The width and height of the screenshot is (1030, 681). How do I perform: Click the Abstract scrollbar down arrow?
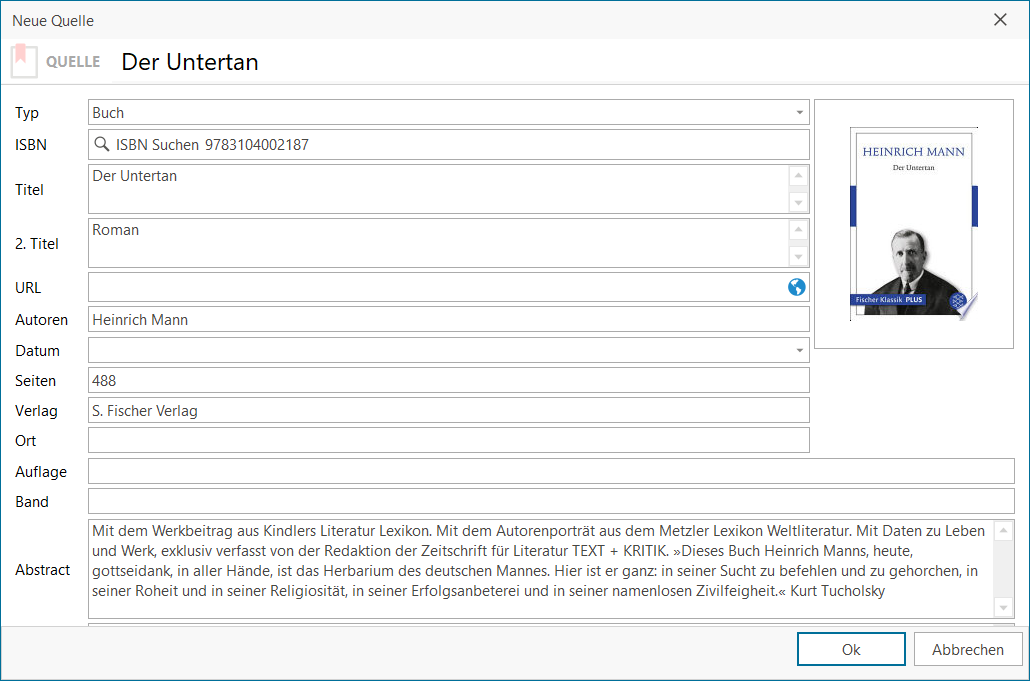(1003, 607)
